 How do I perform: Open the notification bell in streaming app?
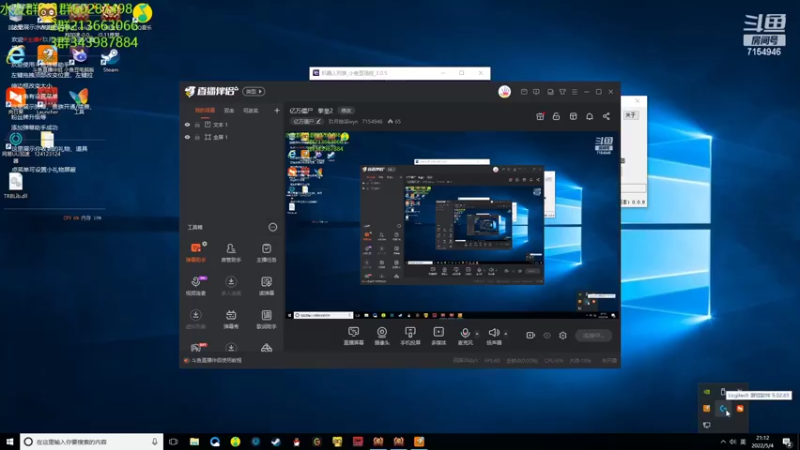[589, 116]
